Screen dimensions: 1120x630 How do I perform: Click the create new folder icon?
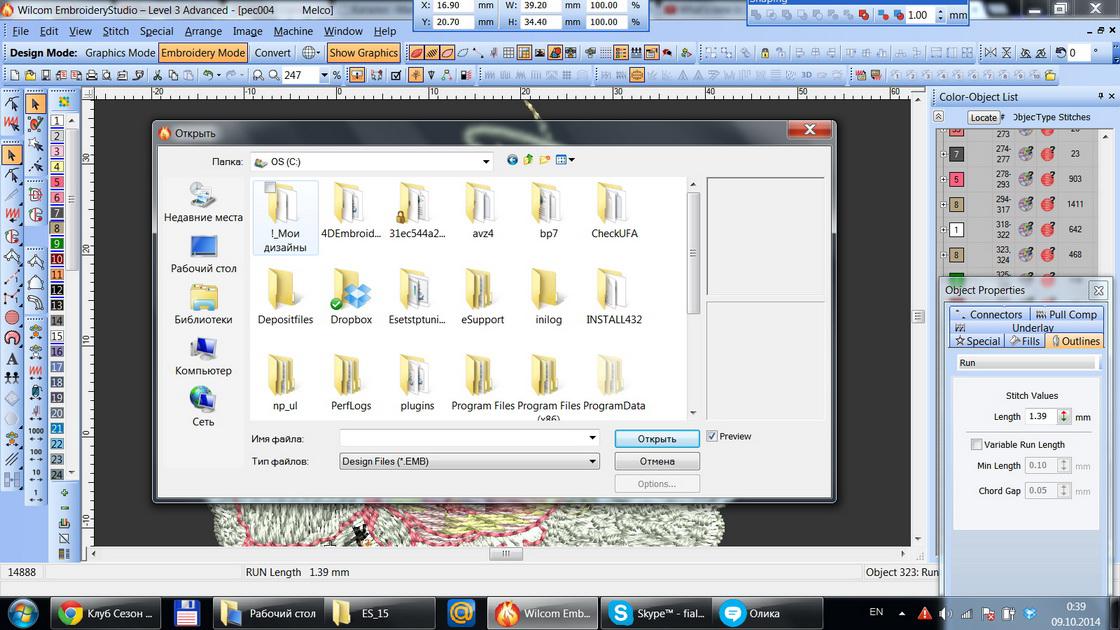(545, 160)
